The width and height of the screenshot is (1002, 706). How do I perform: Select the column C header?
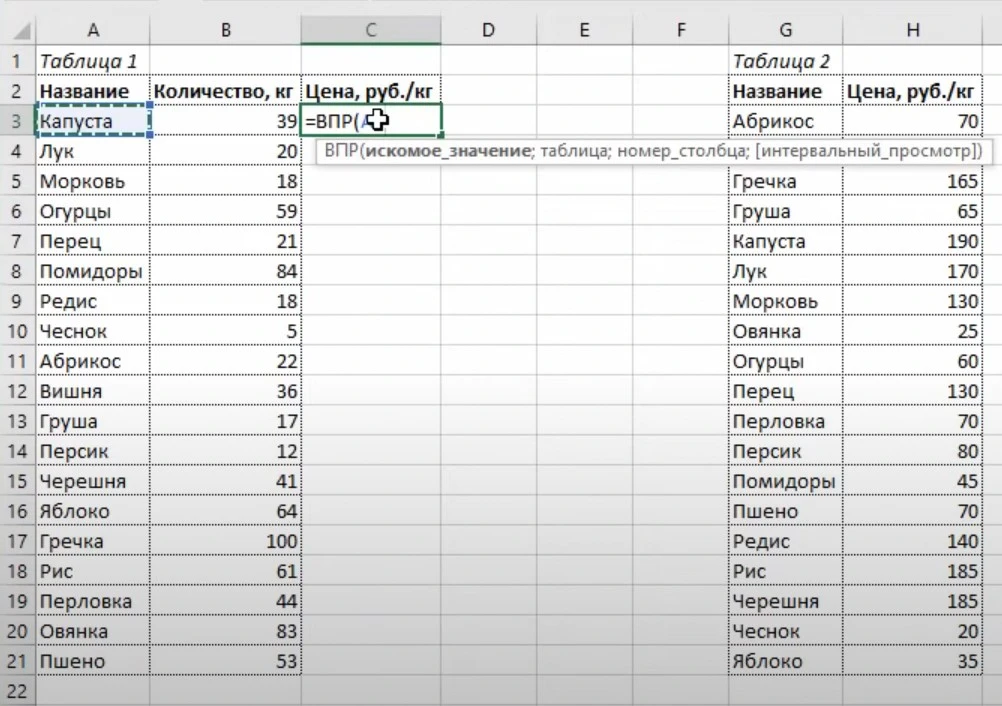370,30
